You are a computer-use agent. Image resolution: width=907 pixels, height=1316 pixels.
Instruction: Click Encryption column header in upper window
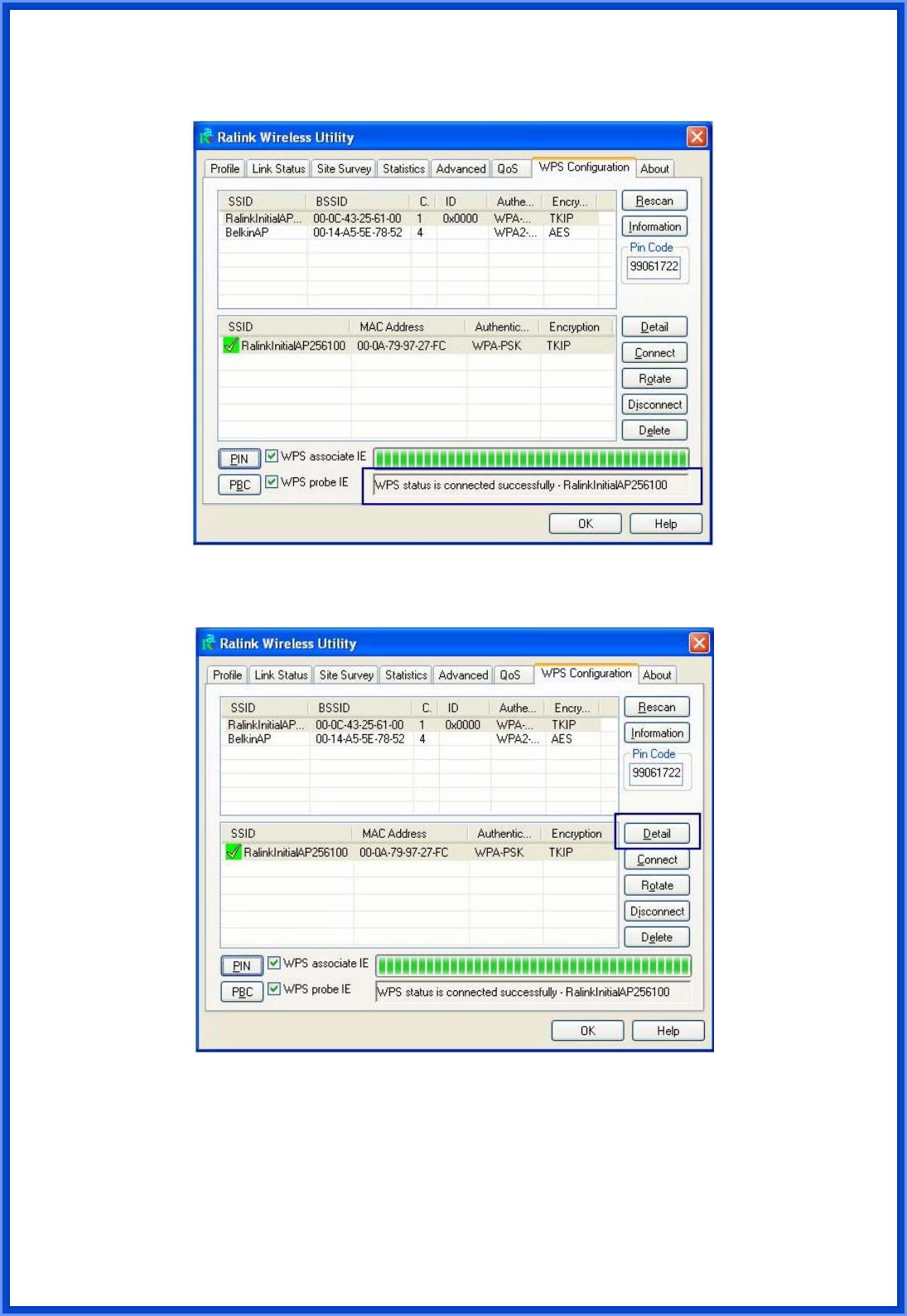577,327
